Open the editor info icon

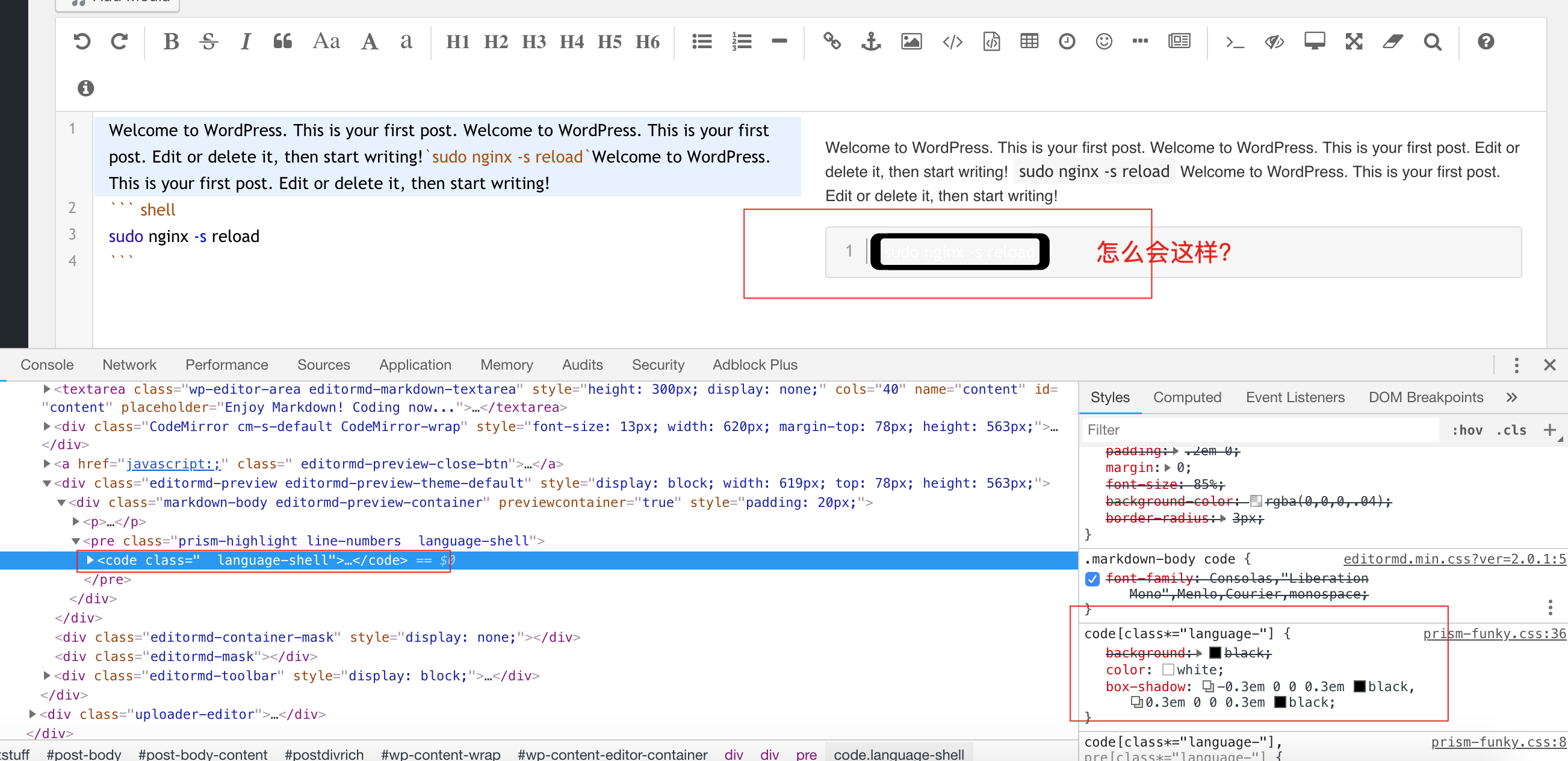tap(86, 89)
